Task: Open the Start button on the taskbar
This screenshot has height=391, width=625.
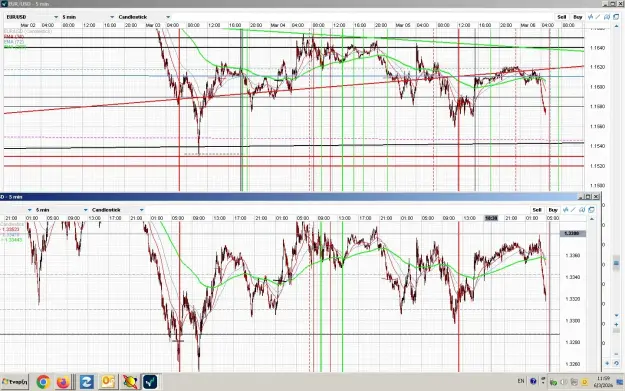Action: coord(15,382)
